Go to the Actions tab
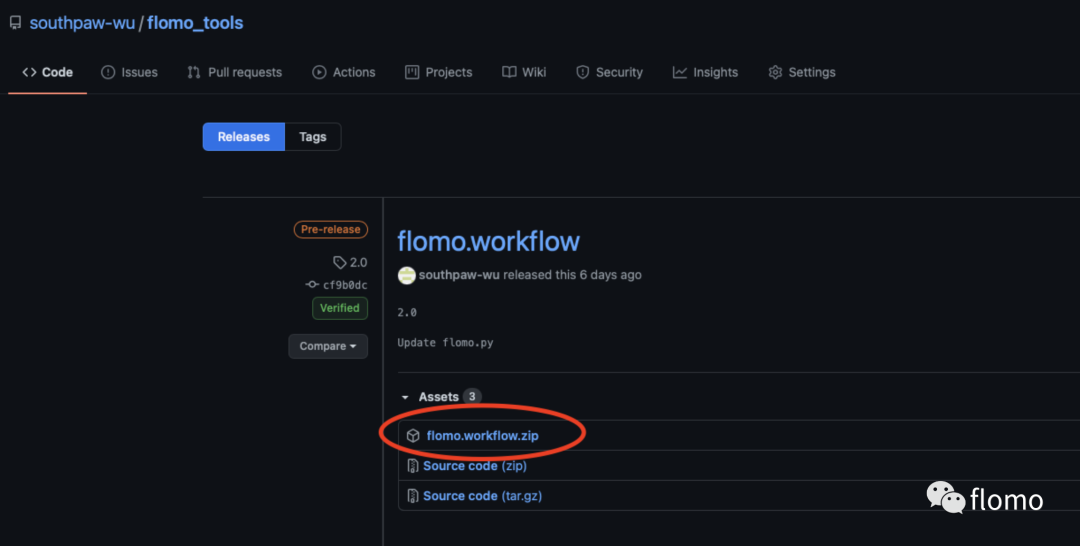Viewport: 1080px width, 546px height. click(x=344, y=72)
